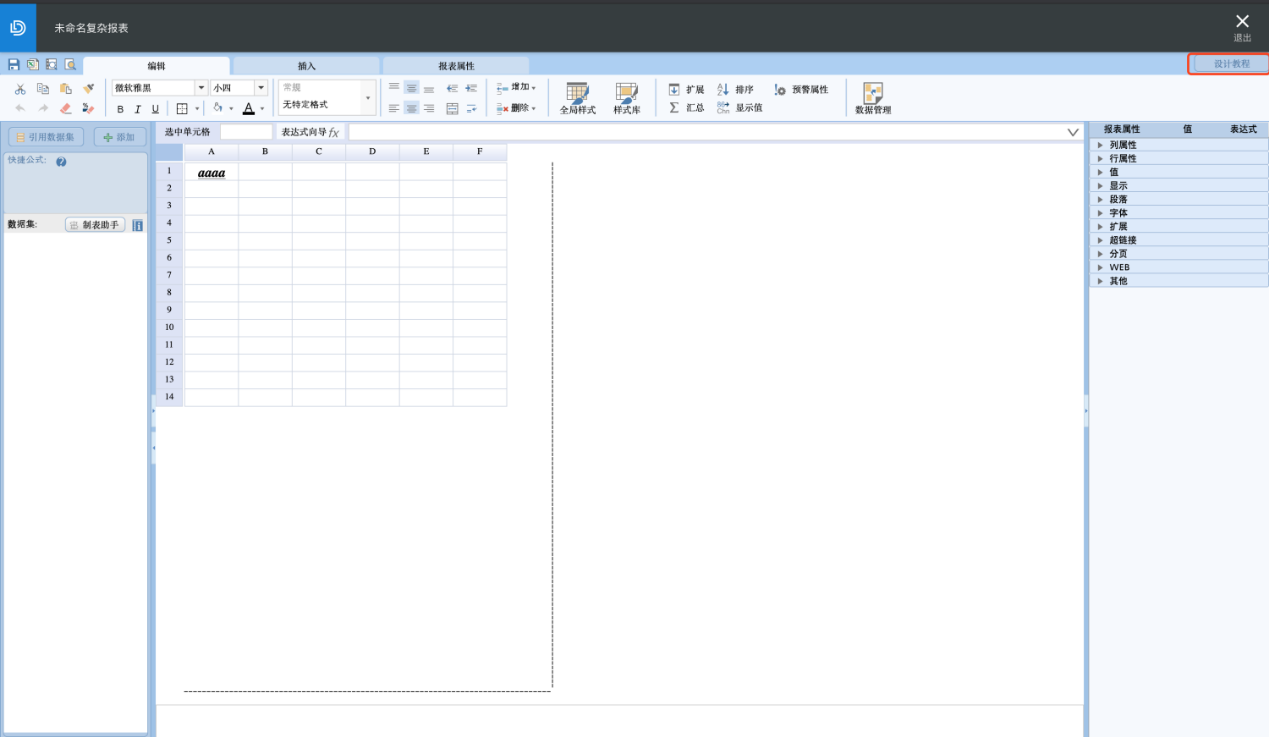Image resolution: width=1269 pixels, height=737 pixels.
Task: Open the 微软雅黑 font family dropdown
Action: (201, 88)
